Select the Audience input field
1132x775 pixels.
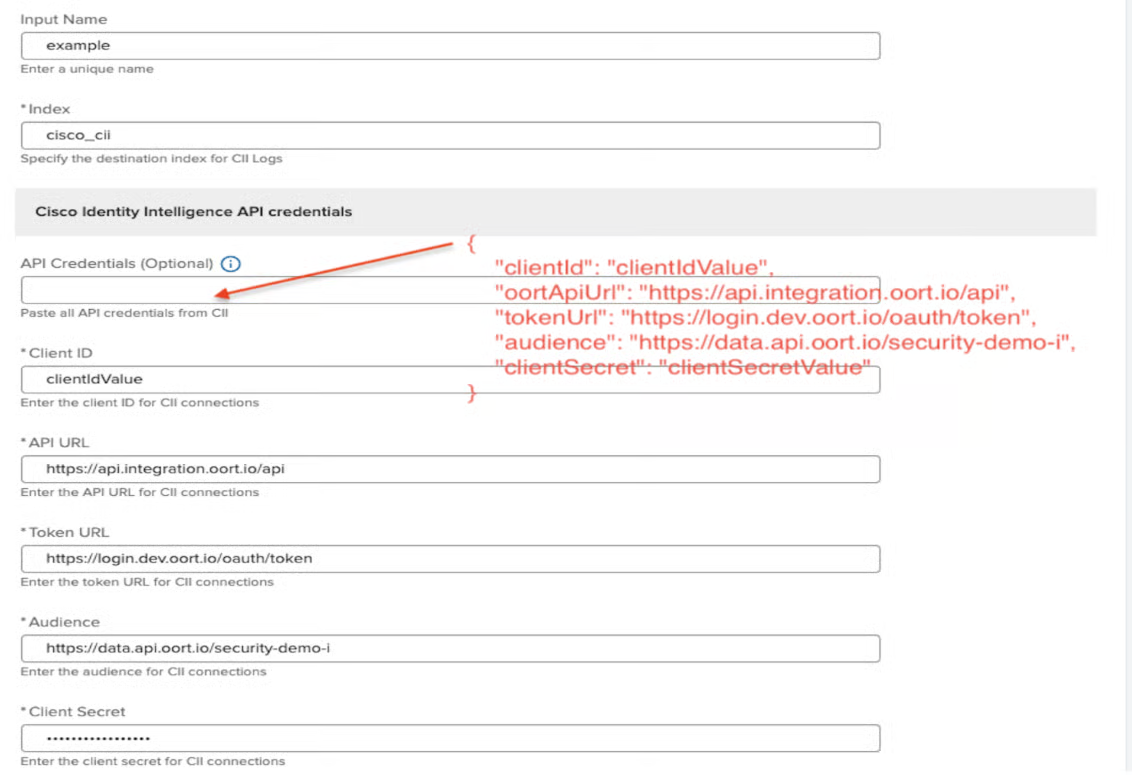(x=450, y=648)
